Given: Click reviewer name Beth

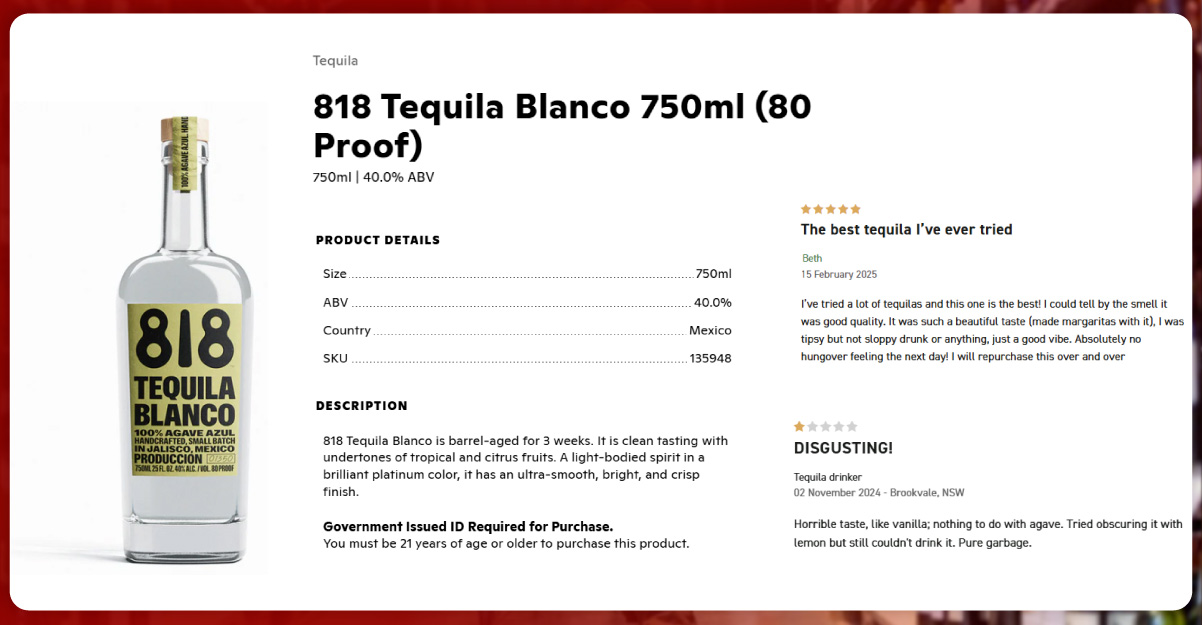Looking at the screenshot, I should pos(812,258).
